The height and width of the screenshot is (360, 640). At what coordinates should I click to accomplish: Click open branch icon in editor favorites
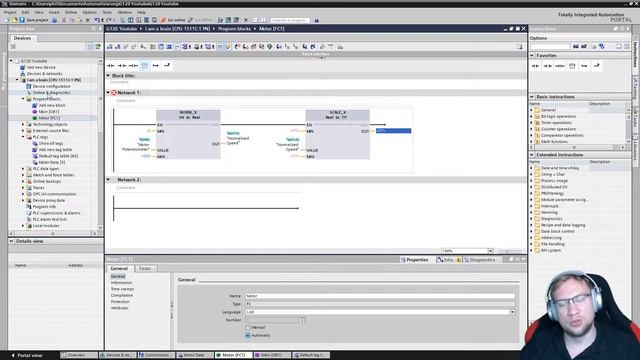[x=156, y=65]
